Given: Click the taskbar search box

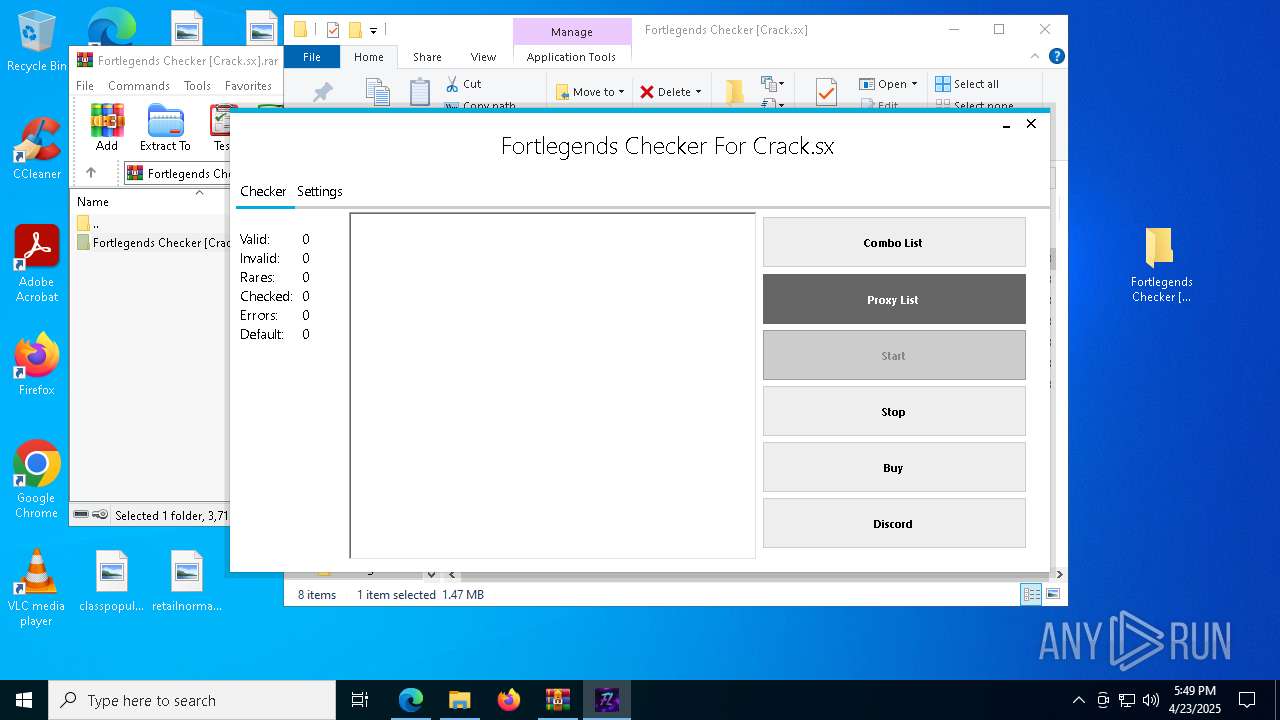Looking at the screenshot, I should point(192,700).
